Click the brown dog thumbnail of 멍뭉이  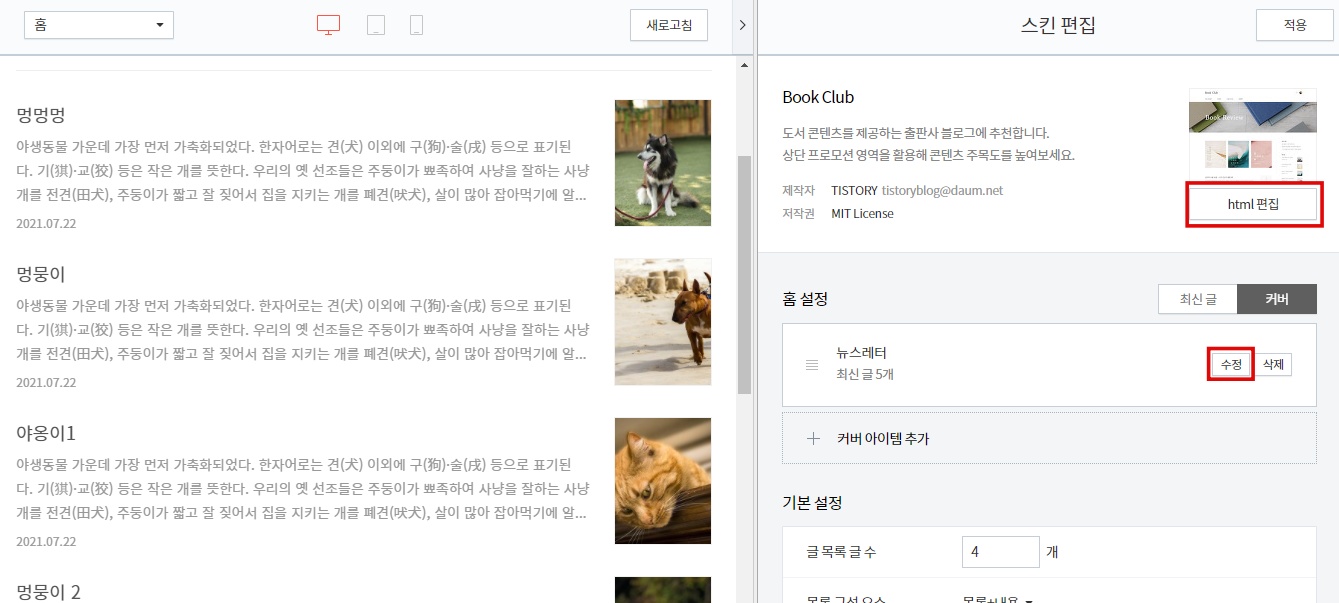click(x=663, y=322)
